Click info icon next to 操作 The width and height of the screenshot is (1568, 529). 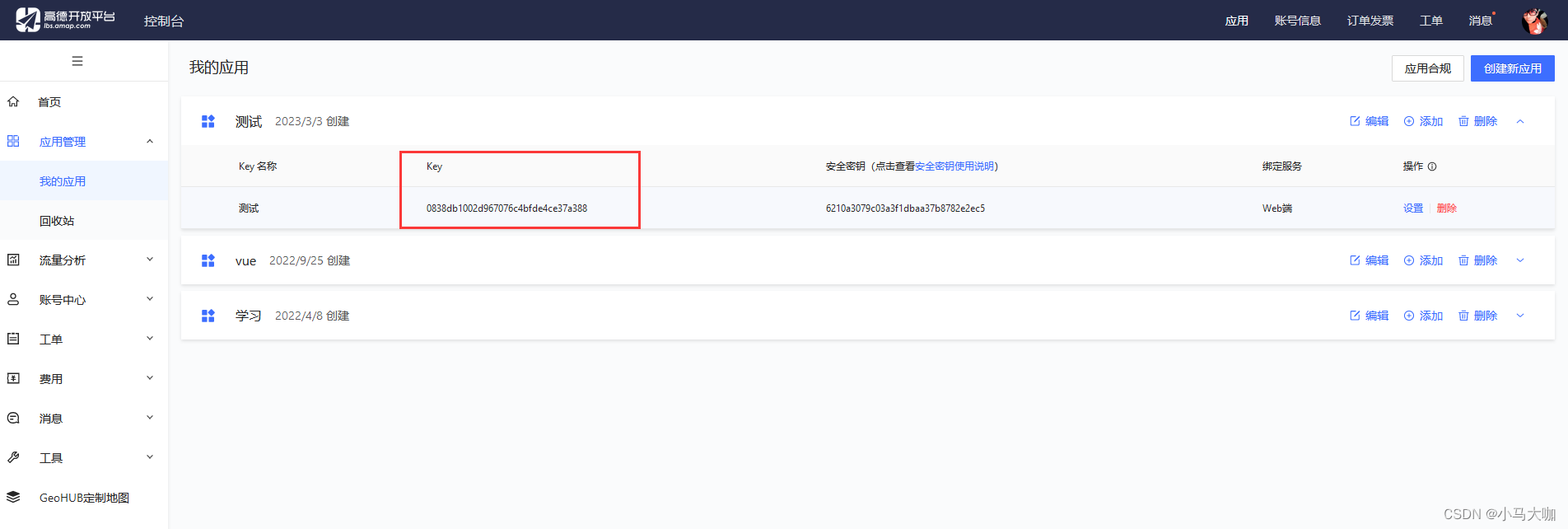1432,166
